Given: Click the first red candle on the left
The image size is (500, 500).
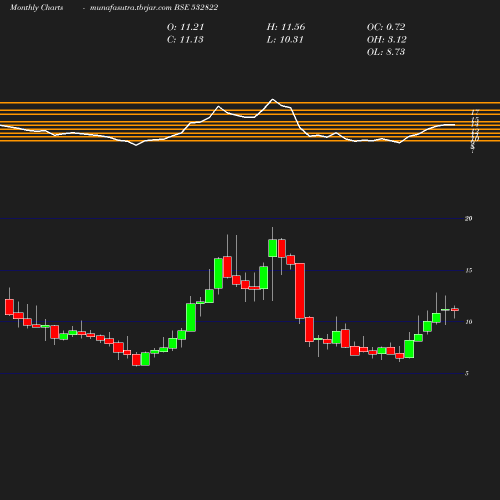Looking at the screenshot, I should coord(9,307).
